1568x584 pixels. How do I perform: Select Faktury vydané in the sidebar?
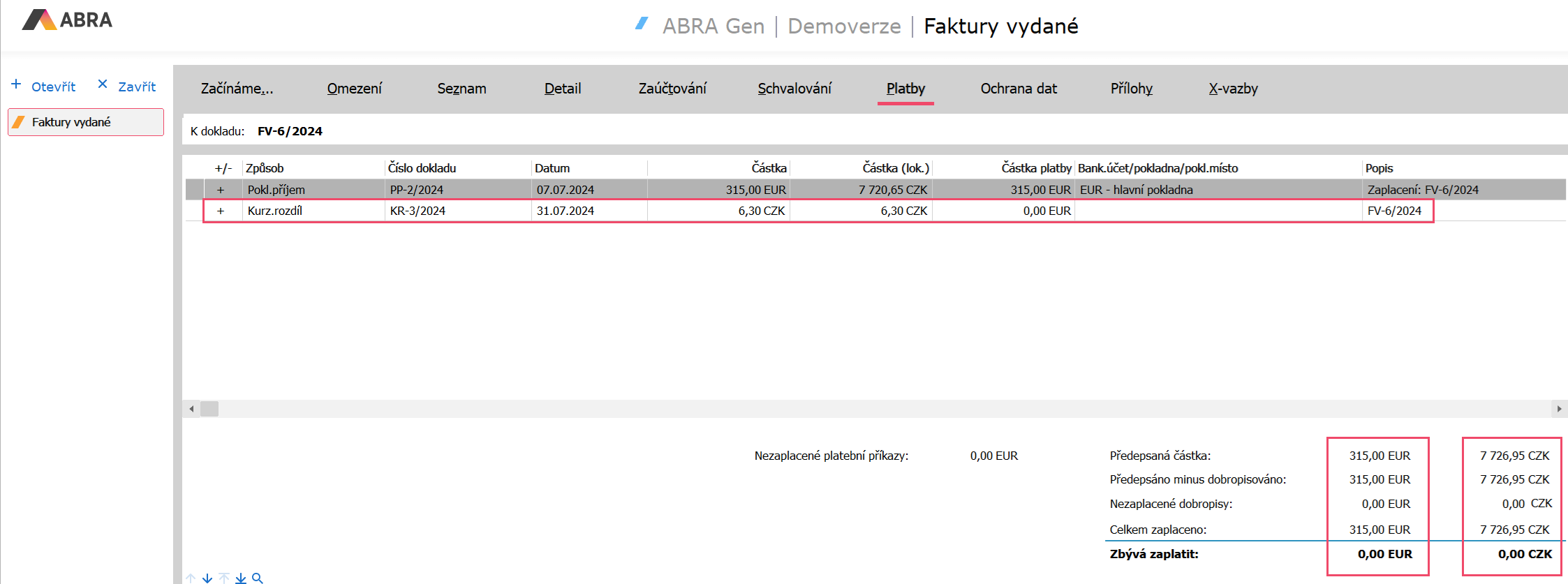[86, 122]
